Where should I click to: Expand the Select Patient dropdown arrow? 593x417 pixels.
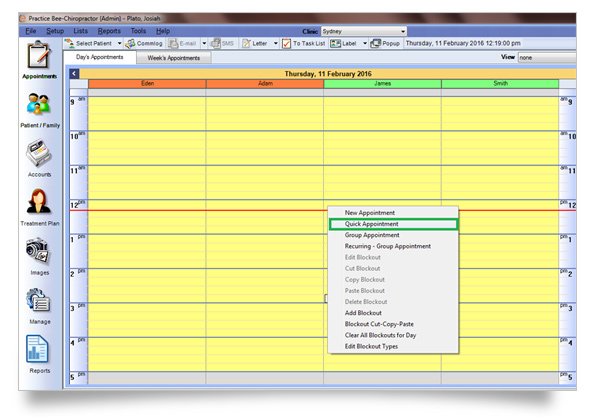click(120, 43)
